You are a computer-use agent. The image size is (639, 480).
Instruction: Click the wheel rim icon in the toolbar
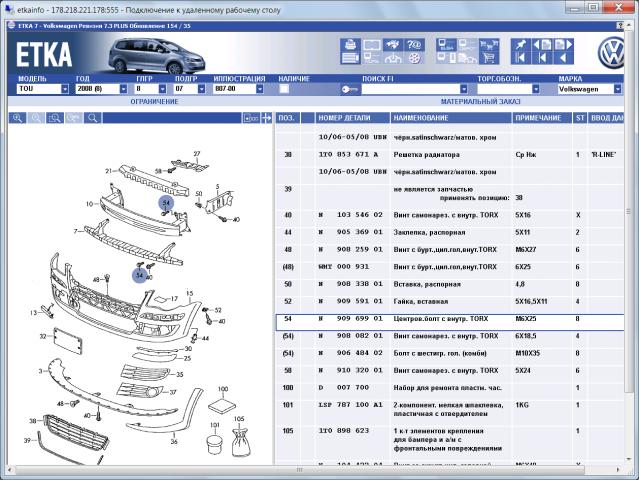(414, 58)
